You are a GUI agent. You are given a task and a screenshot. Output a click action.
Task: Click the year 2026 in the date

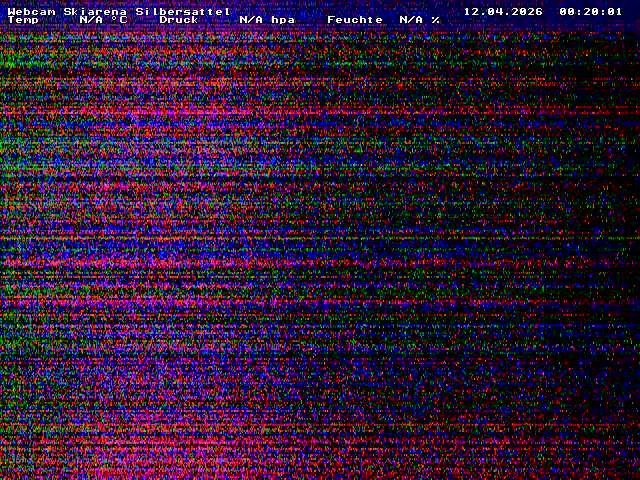click(527, 11)
